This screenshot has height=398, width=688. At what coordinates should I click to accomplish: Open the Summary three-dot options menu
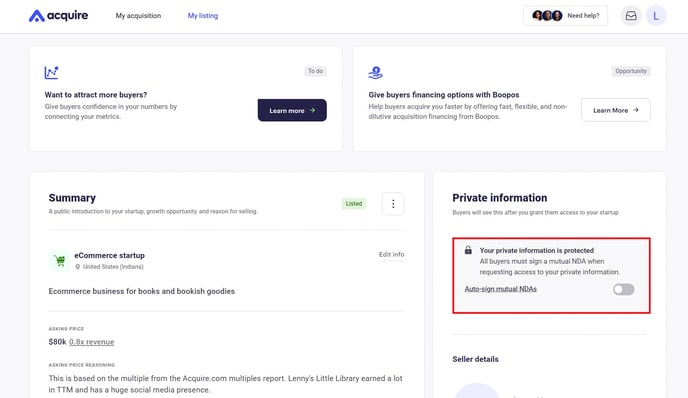tap(393, 204)
